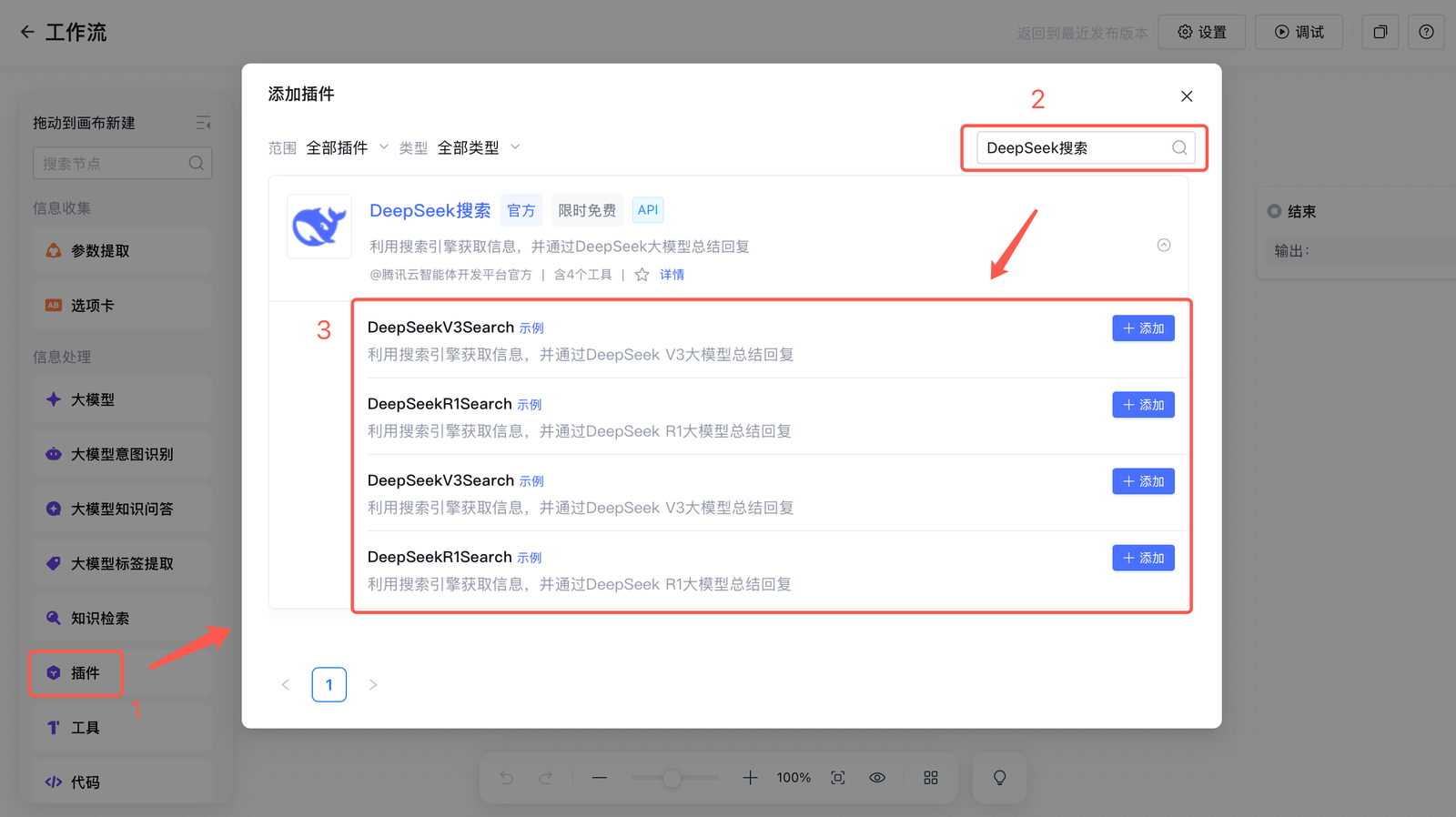Click the undo arrow in bottom toolbar
This screenshot has width=1456, height=817.
pyautogui.click(x=507, y=778)
